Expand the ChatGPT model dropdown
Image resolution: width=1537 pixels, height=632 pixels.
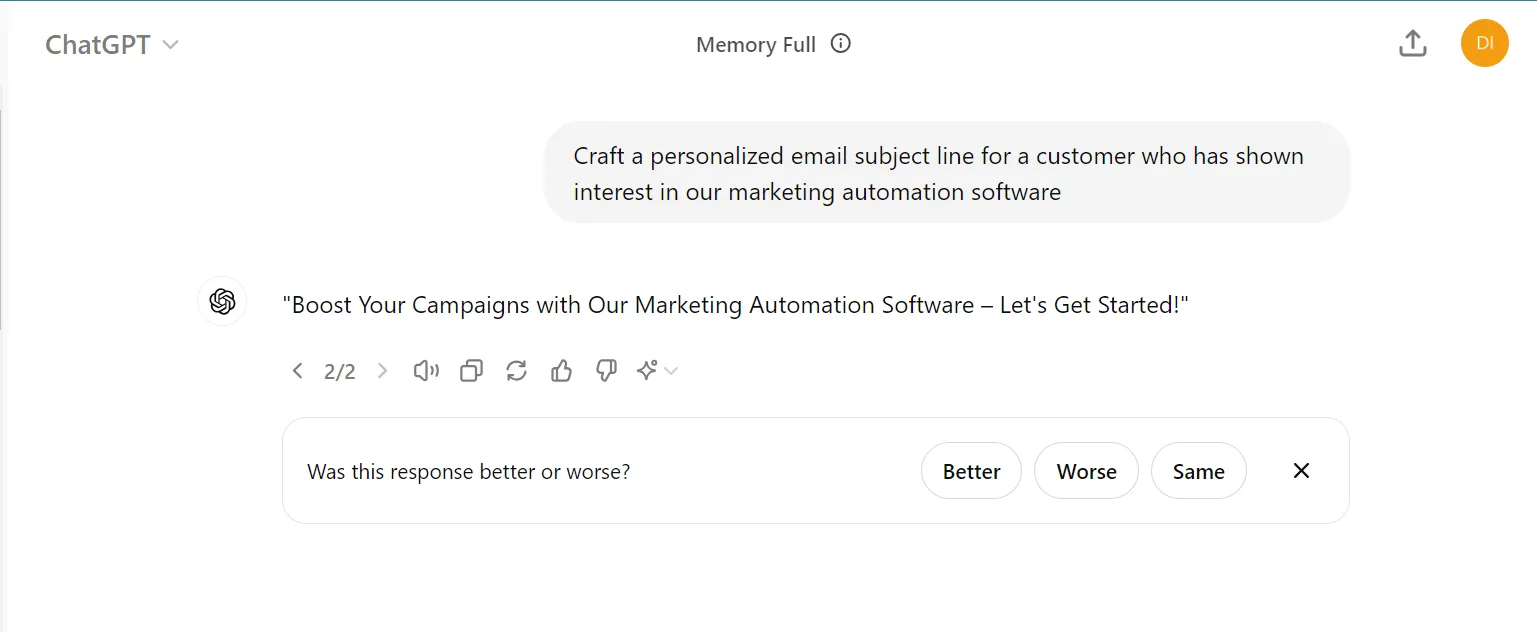(112, 45)
